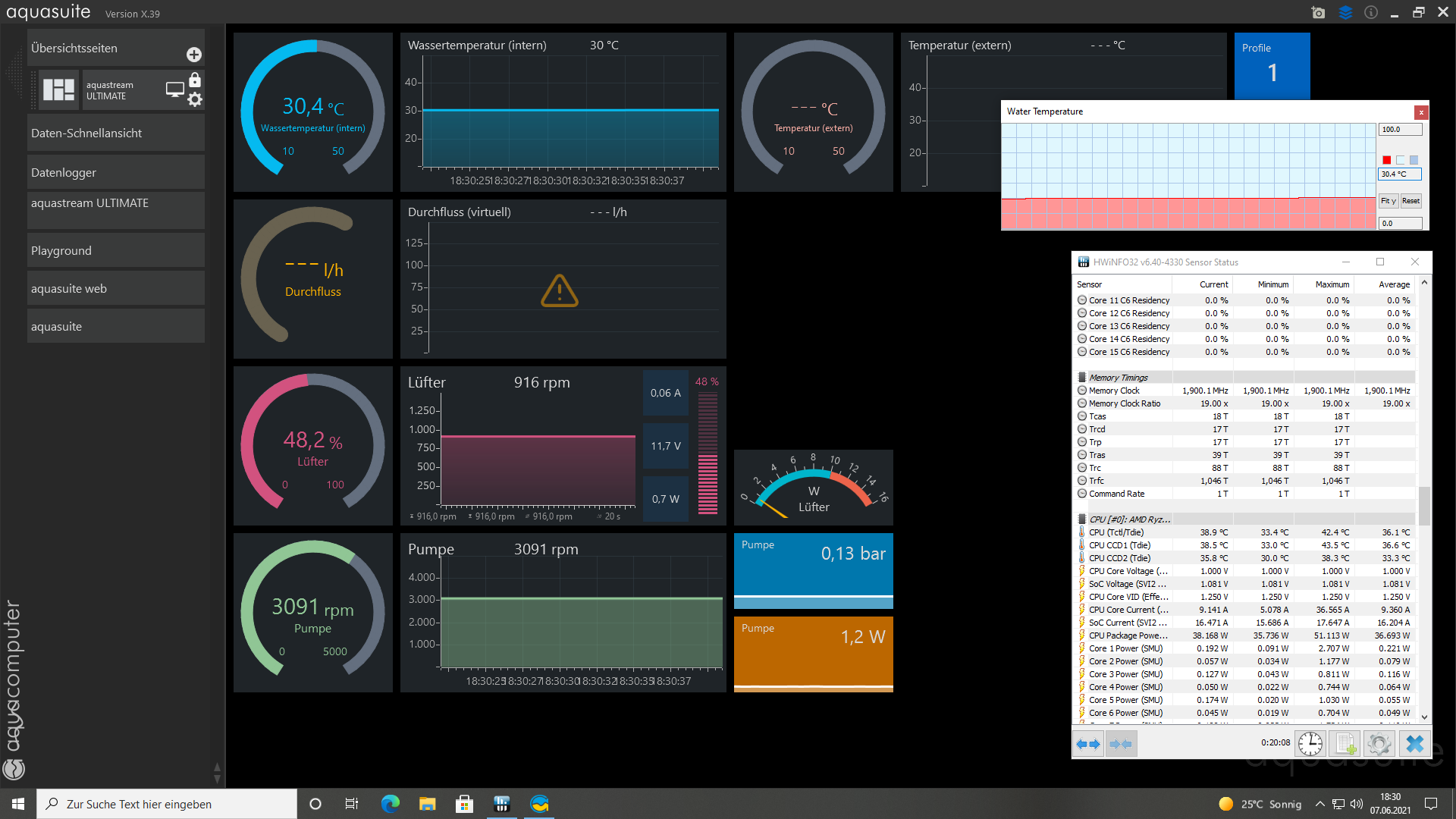Take a screenshot with camera icon
Viewport: 1456px width, 819px height.
point(1318,13)
